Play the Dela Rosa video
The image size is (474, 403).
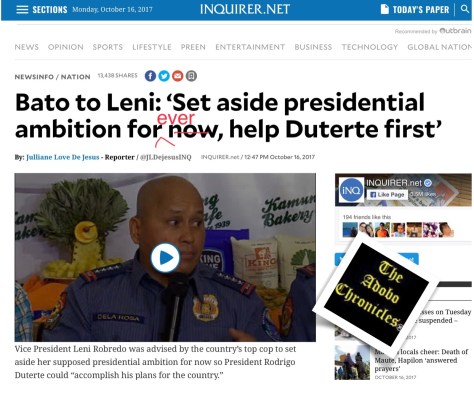click(x=165, y=258)
